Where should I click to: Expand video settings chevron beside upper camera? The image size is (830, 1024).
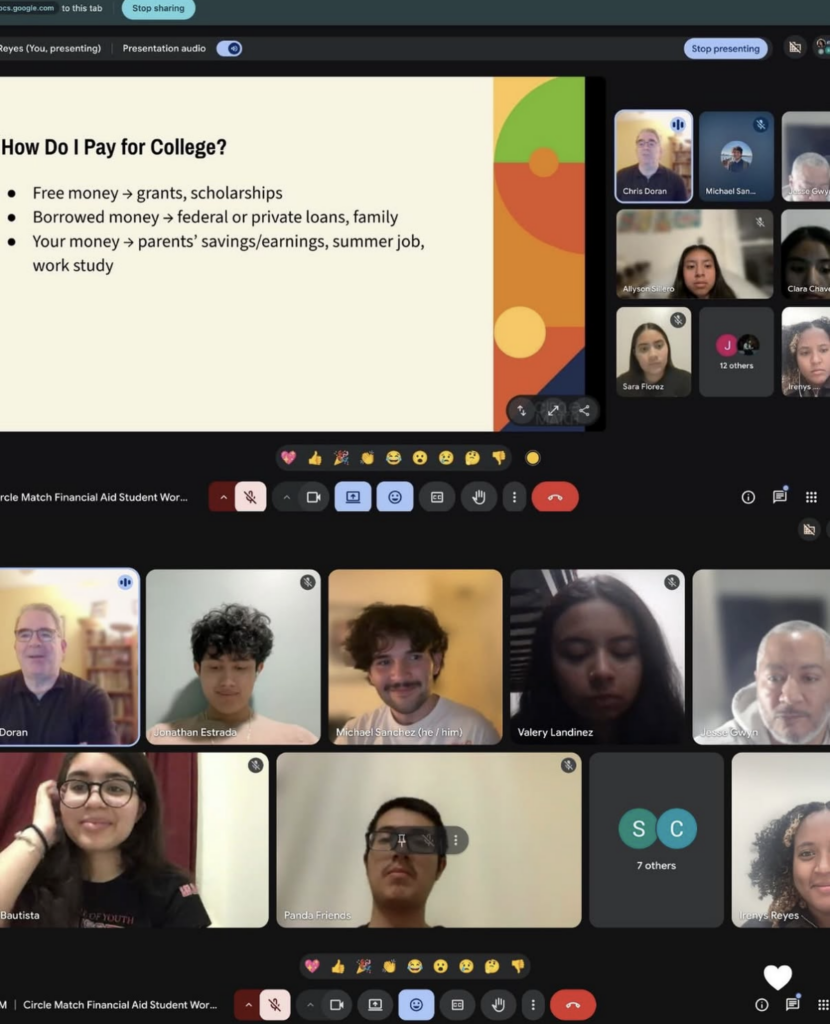point(286,497)
